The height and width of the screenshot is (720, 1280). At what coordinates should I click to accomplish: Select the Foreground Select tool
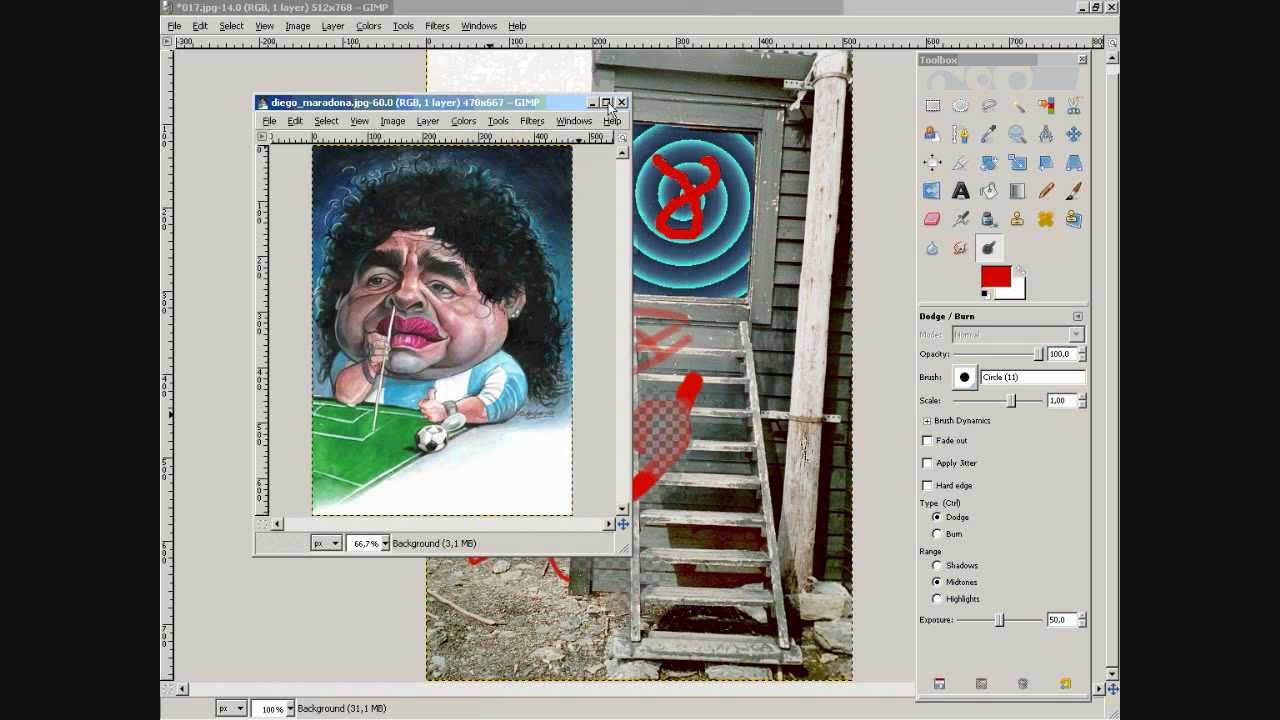(932, 134)
